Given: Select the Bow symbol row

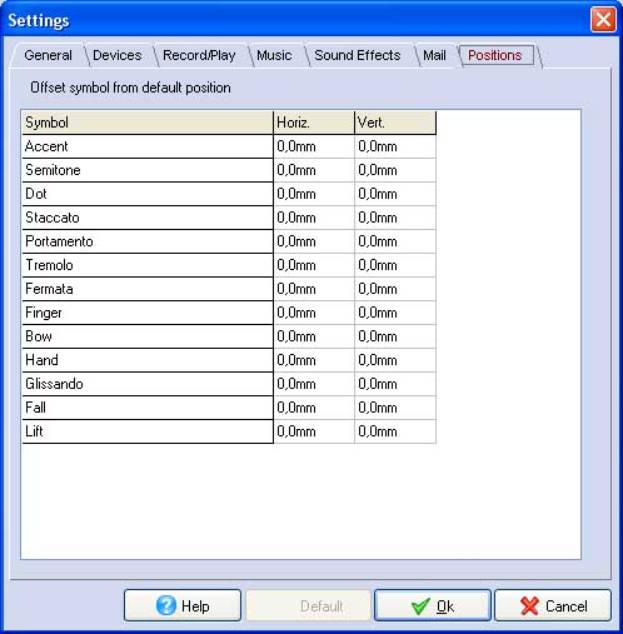Looking at the screenshot, I should coord(148,336).
